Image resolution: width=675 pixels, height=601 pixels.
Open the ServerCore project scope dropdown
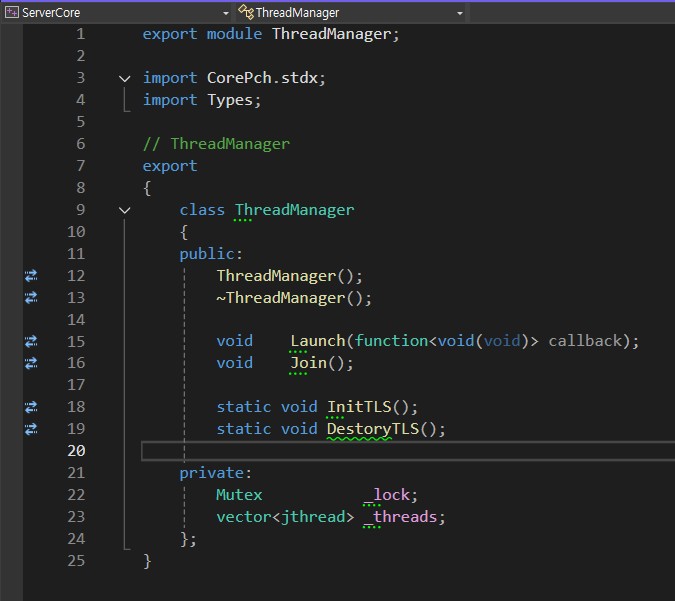(x=117, y=13)
